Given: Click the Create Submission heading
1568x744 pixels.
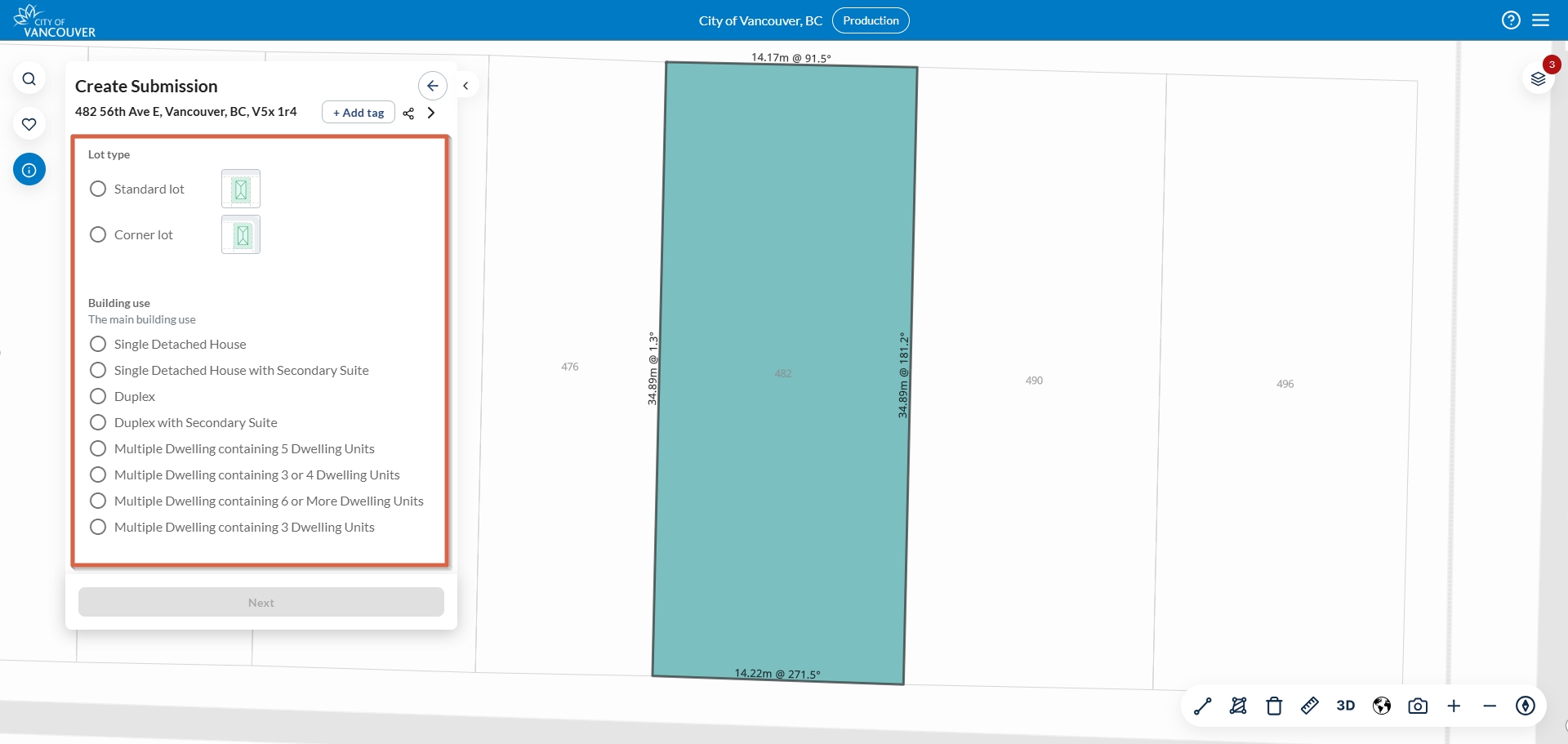Looking at the screenshot, I should click(x=146, y=87).
